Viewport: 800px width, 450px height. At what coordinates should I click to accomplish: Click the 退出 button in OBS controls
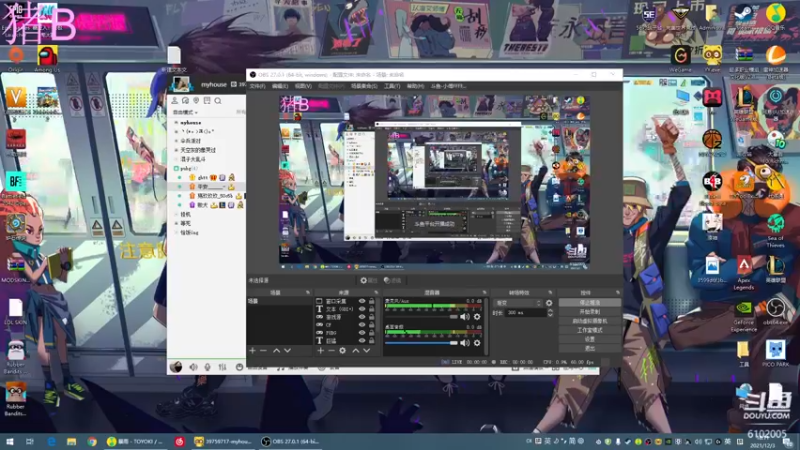click(x=590, y=348)
